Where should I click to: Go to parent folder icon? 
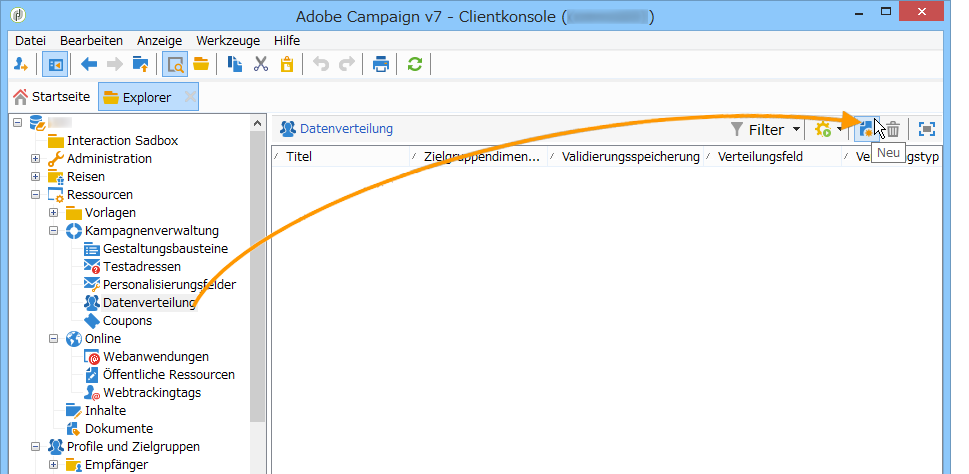(x=141, y=64)
